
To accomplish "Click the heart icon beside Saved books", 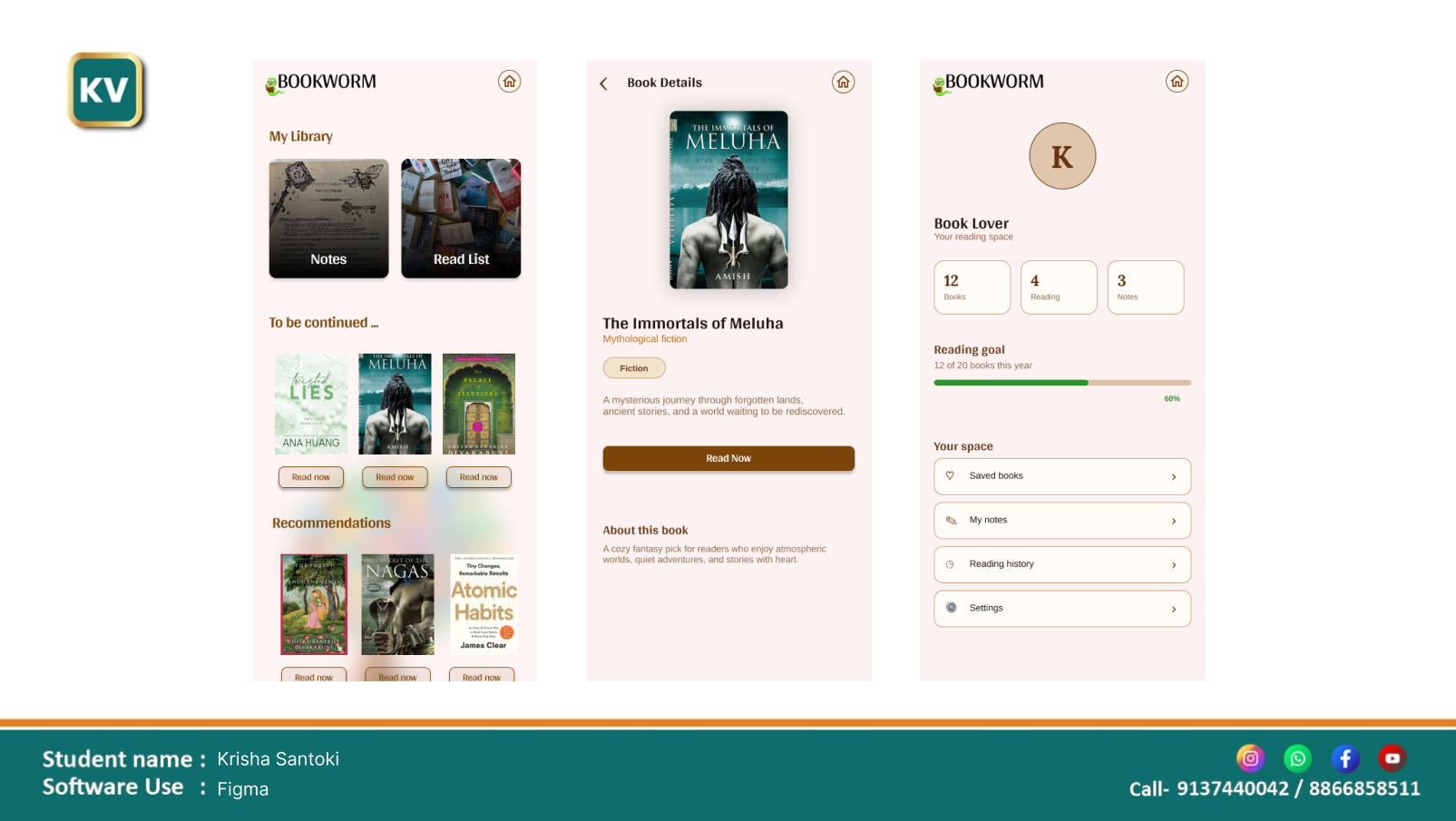I will click(950, 475).
